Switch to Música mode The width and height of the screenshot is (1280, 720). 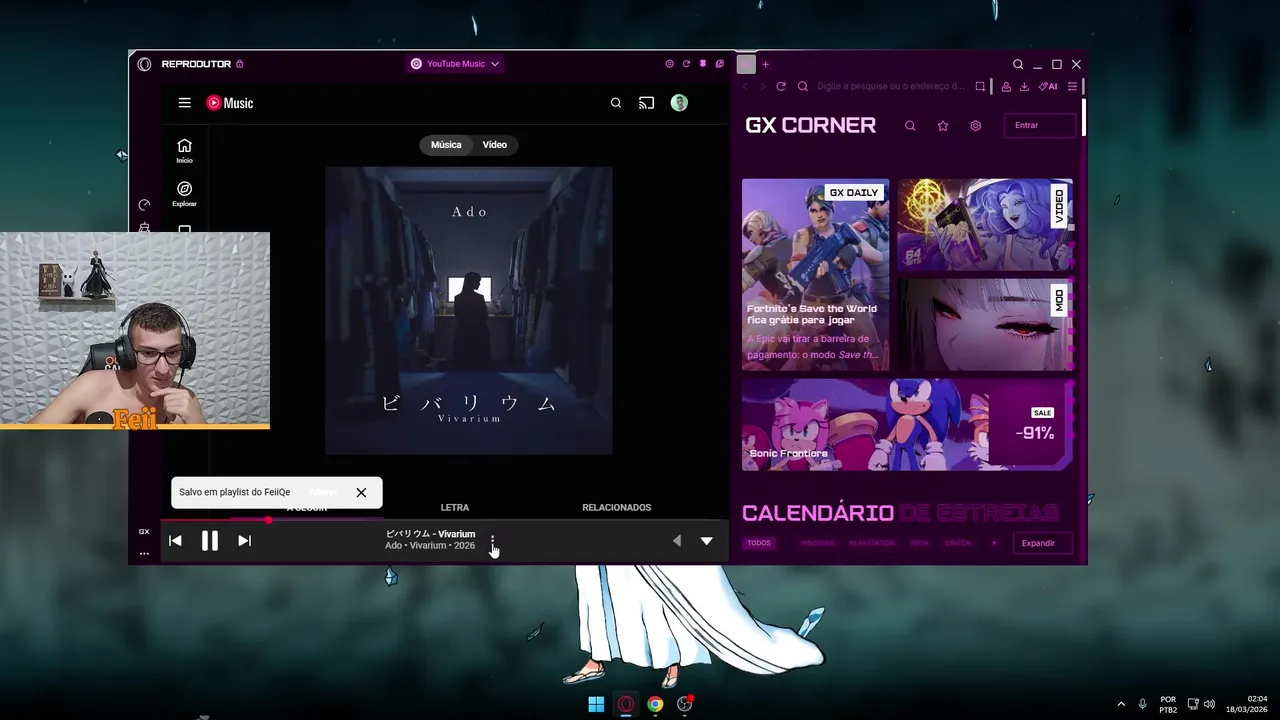pyautogui.click(x=446, y=145)
